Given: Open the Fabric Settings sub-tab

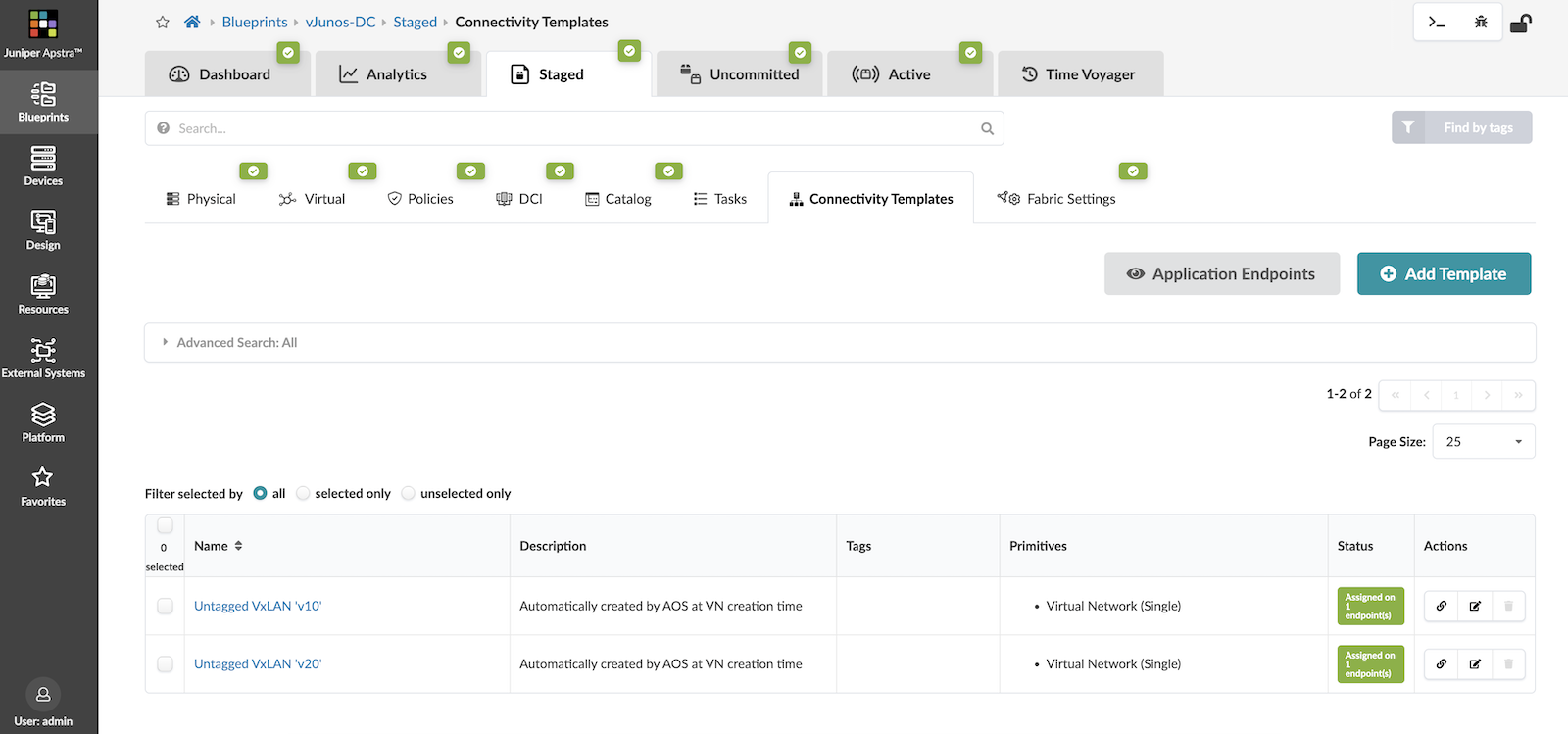Looking at the screenshot, I should 1056,199.
